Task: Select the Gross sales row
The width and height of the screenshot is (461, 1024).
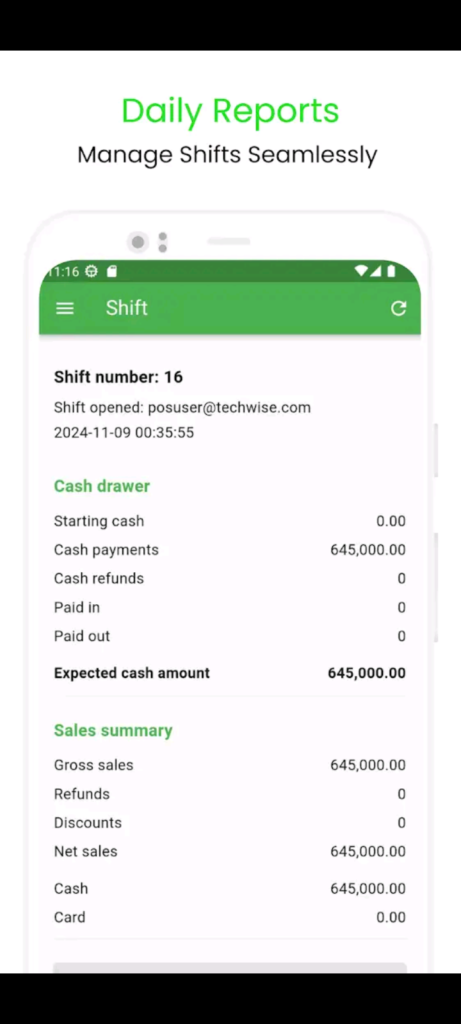Action: point(230,765)
